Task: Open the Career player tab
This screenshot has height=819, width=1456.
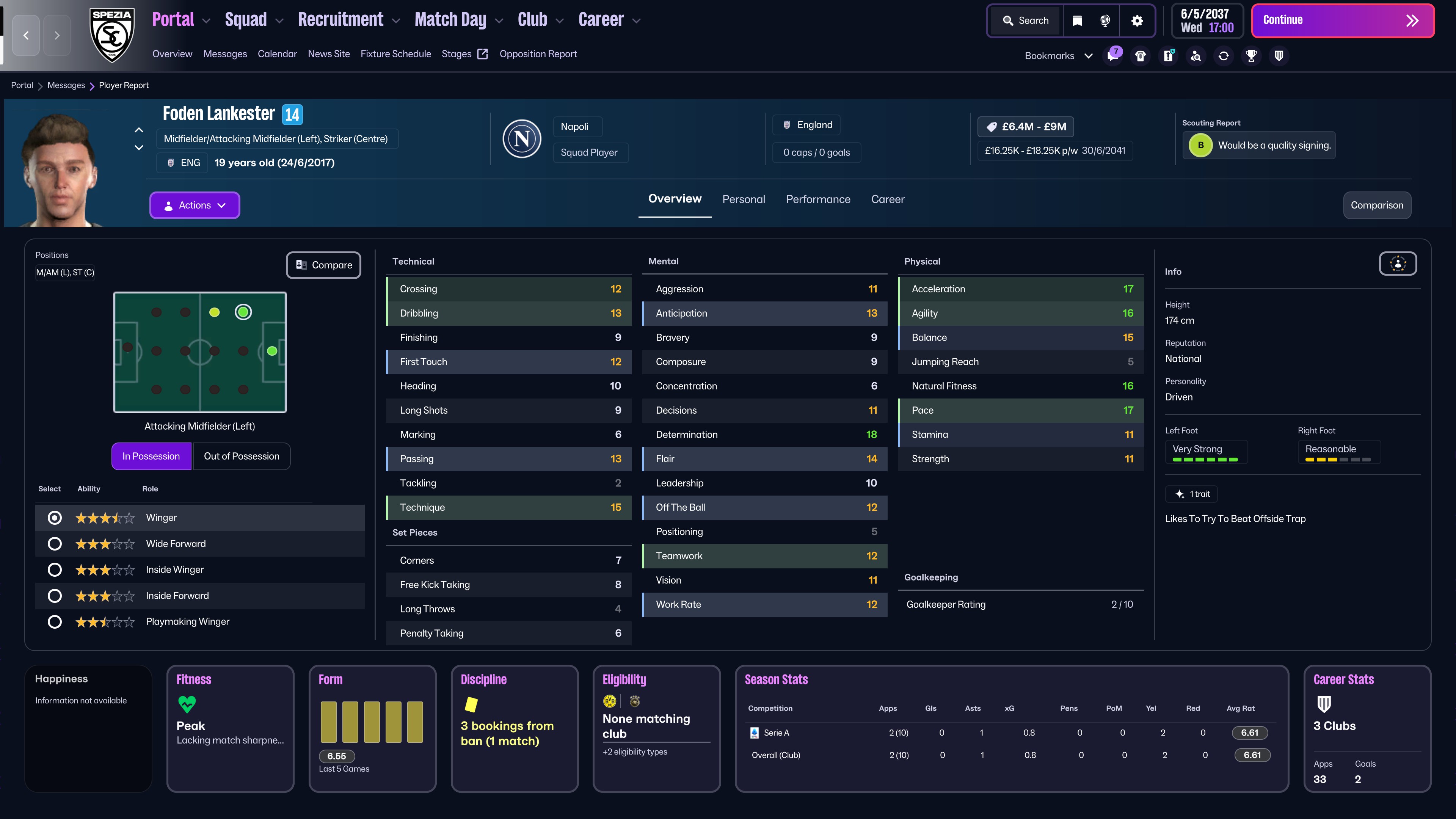Action: coord(887,199)
